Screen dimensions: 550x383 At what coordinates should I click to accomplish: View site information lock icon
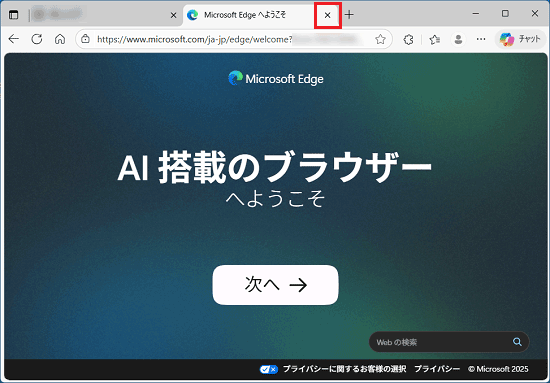pos(86,39)
